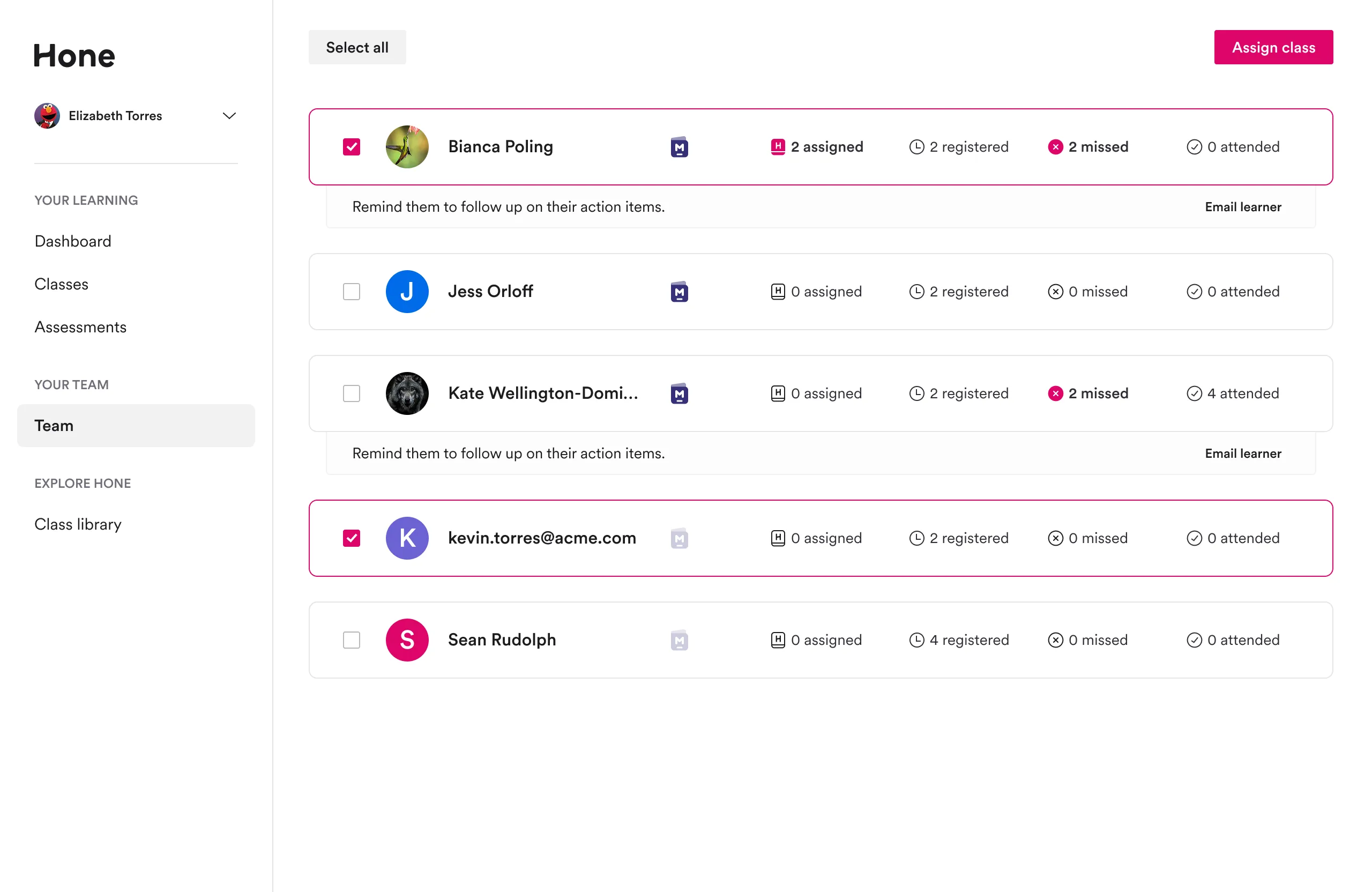
Task: Click the manager badge icon for Kate Wellington-Domi
Action: (679, 394)
